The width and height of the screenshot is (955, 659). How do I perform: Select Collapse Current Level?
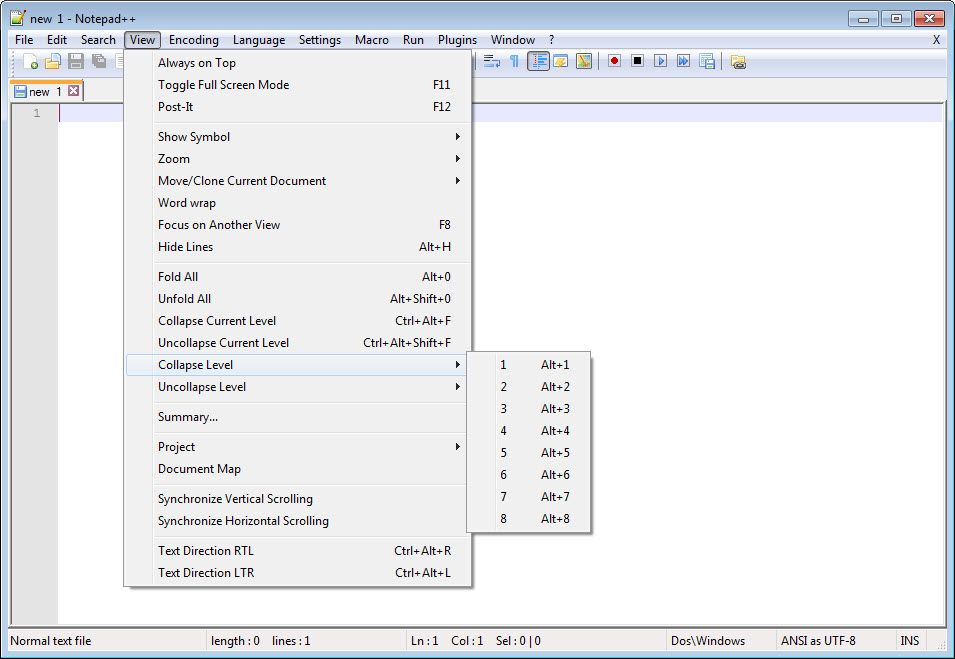point(297,321)
